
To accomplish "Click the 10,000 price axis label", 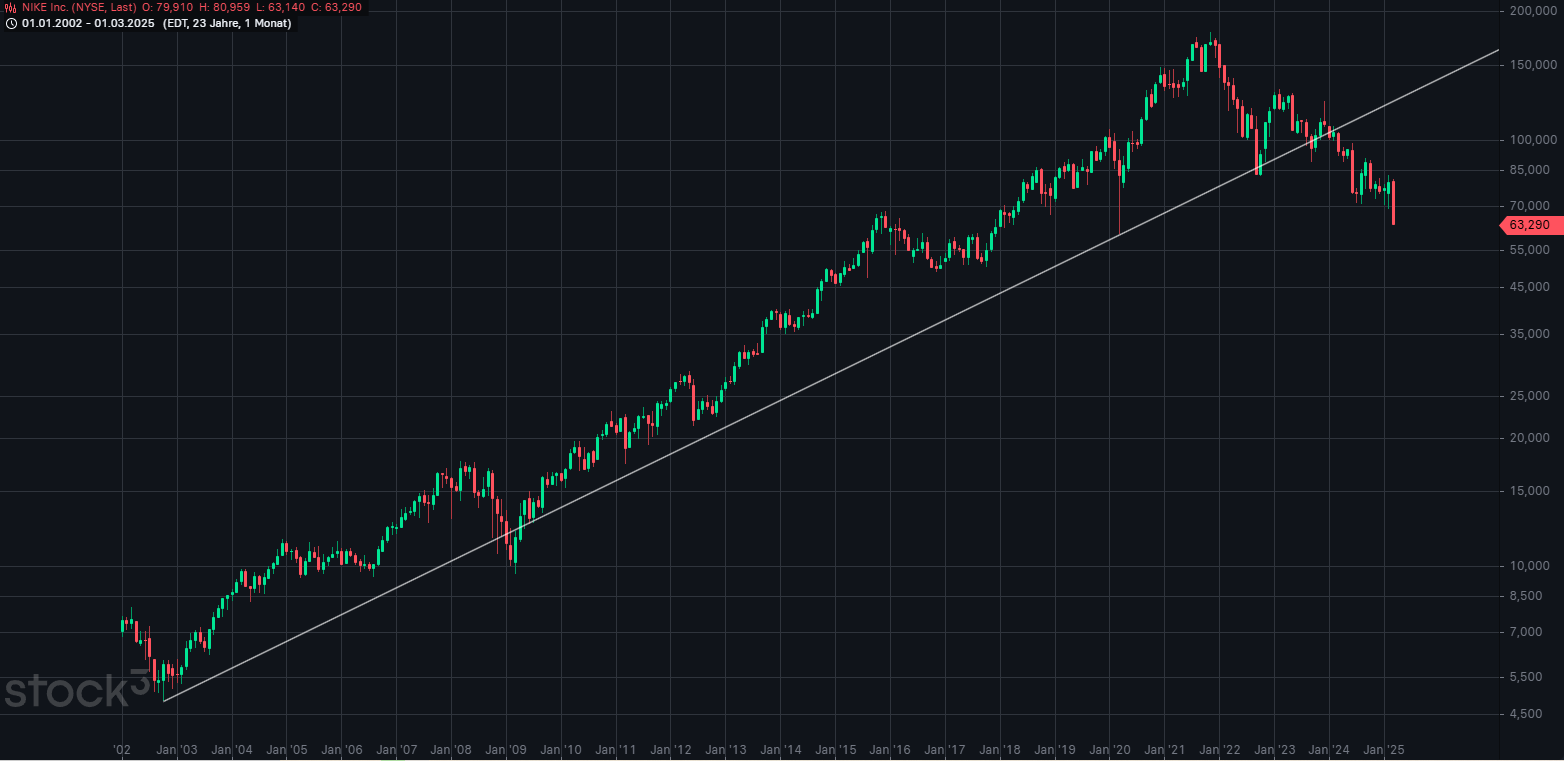I will coord(1532,566).
